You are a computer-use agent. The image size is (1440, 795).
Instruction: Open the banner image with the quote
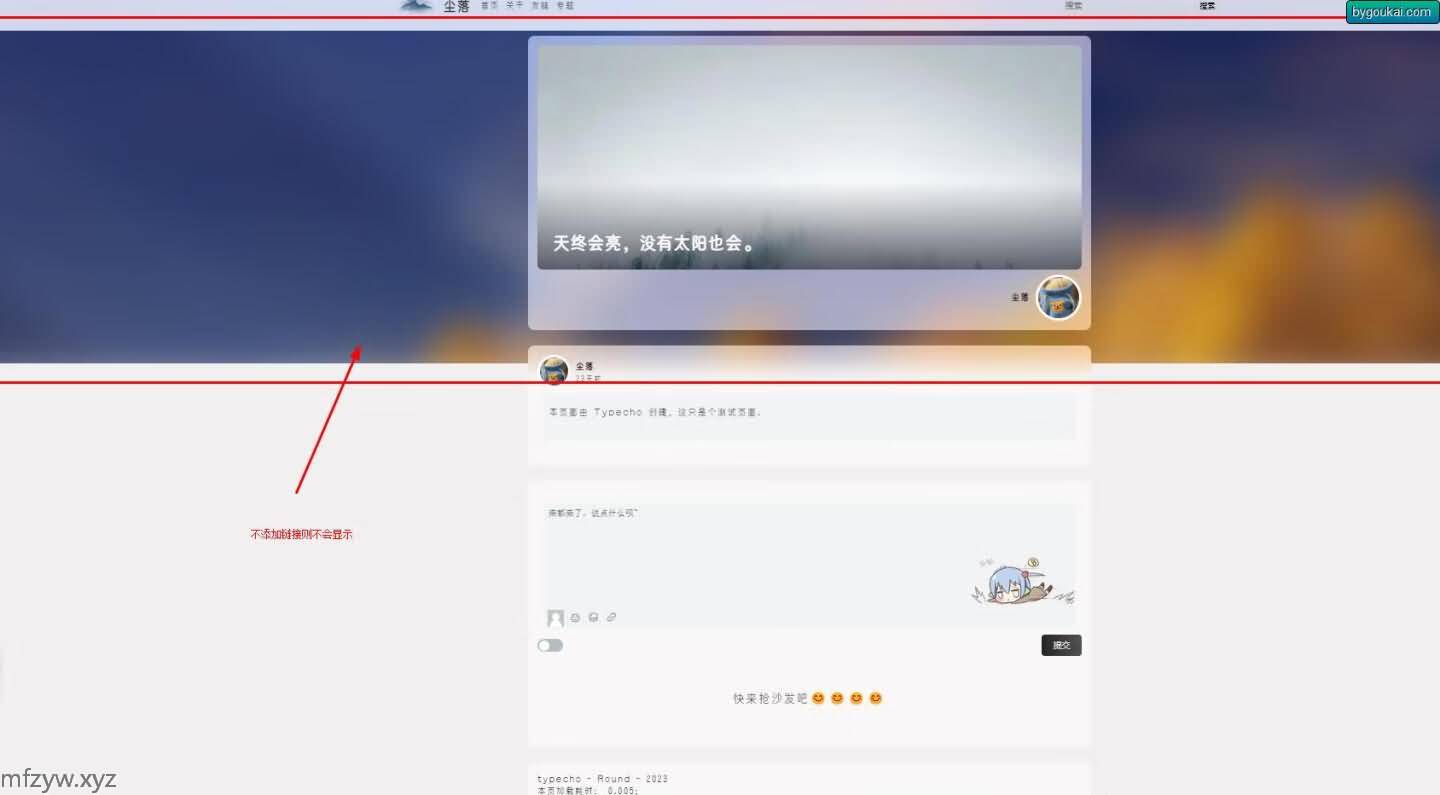tap(809, 157)
